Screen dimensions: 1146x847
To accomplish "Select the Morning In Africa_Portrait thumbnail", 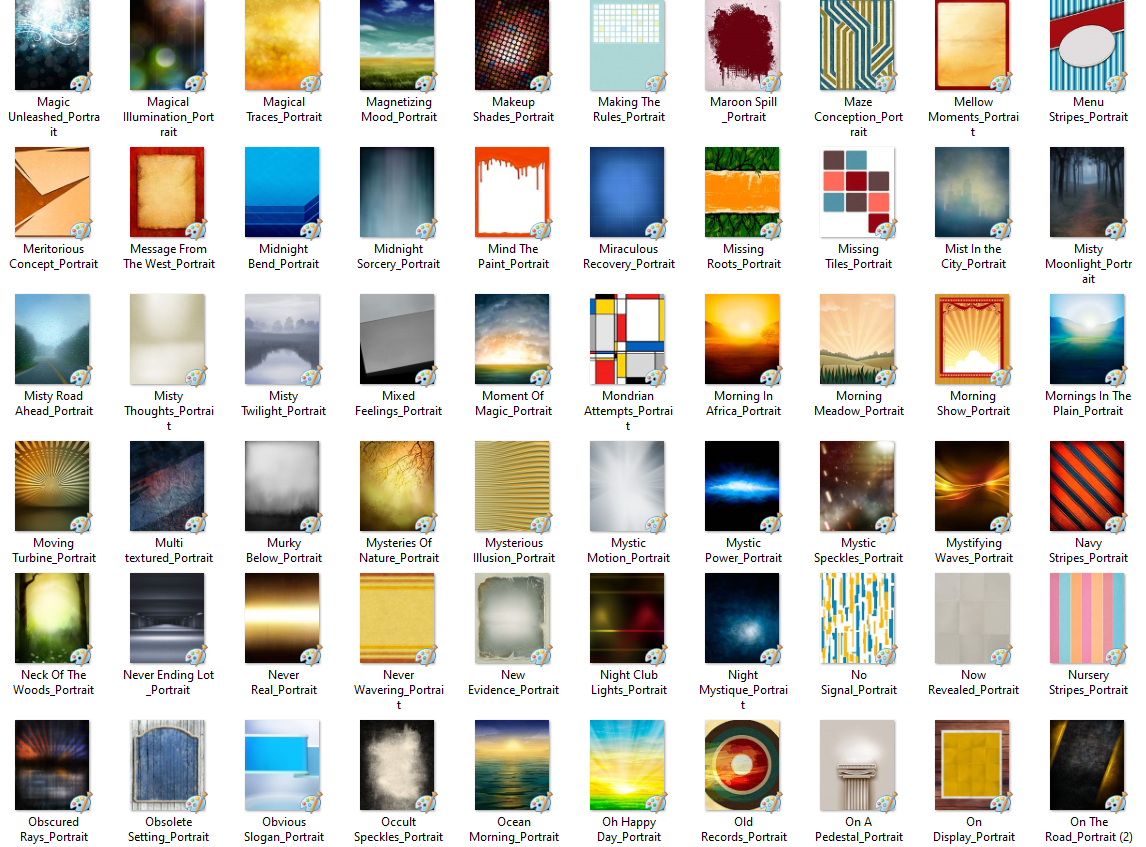I will (743, 339).
